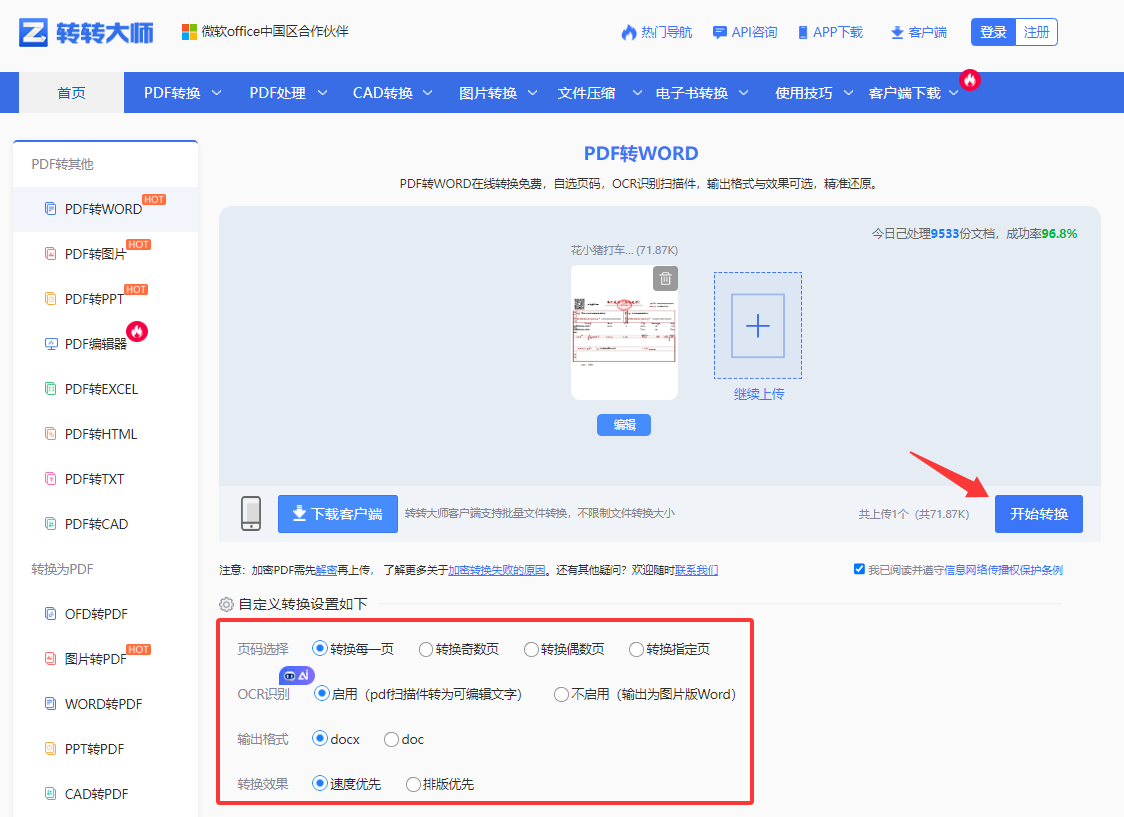Select 转换奇数页 radio option
The height and width of the screenshot is (817, 1124).
pos(426,649)
